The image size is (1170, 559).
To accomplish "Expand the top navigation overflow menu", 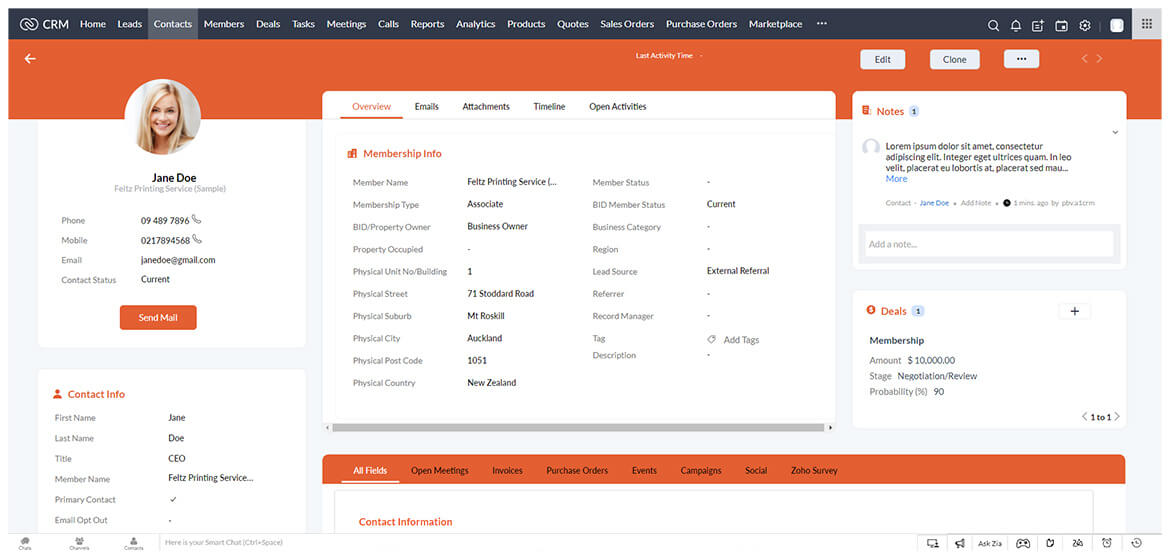I will point(821,24).
